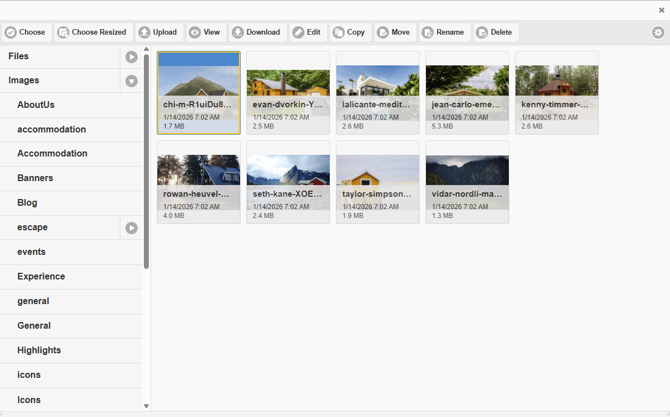Click the folder tree scroll-down arrow
This screenshot has height=417, width=670.
[146, 406]
